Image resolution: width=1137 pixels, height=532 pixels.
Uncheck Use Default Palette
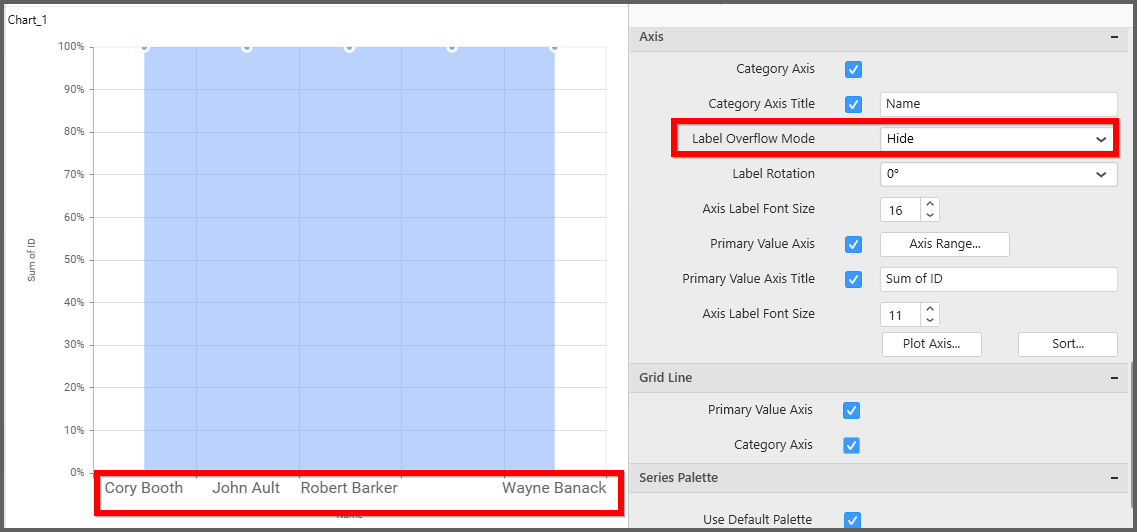pyautogui.click(x=851, y=520)
